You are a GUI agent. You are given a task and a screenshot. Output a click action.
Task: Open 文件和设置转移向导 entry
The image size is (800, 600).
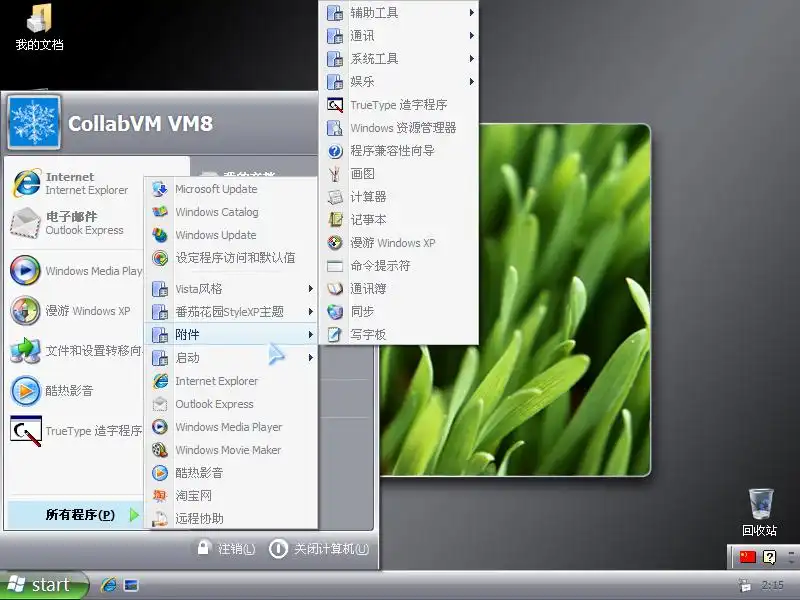coord(74,351)
